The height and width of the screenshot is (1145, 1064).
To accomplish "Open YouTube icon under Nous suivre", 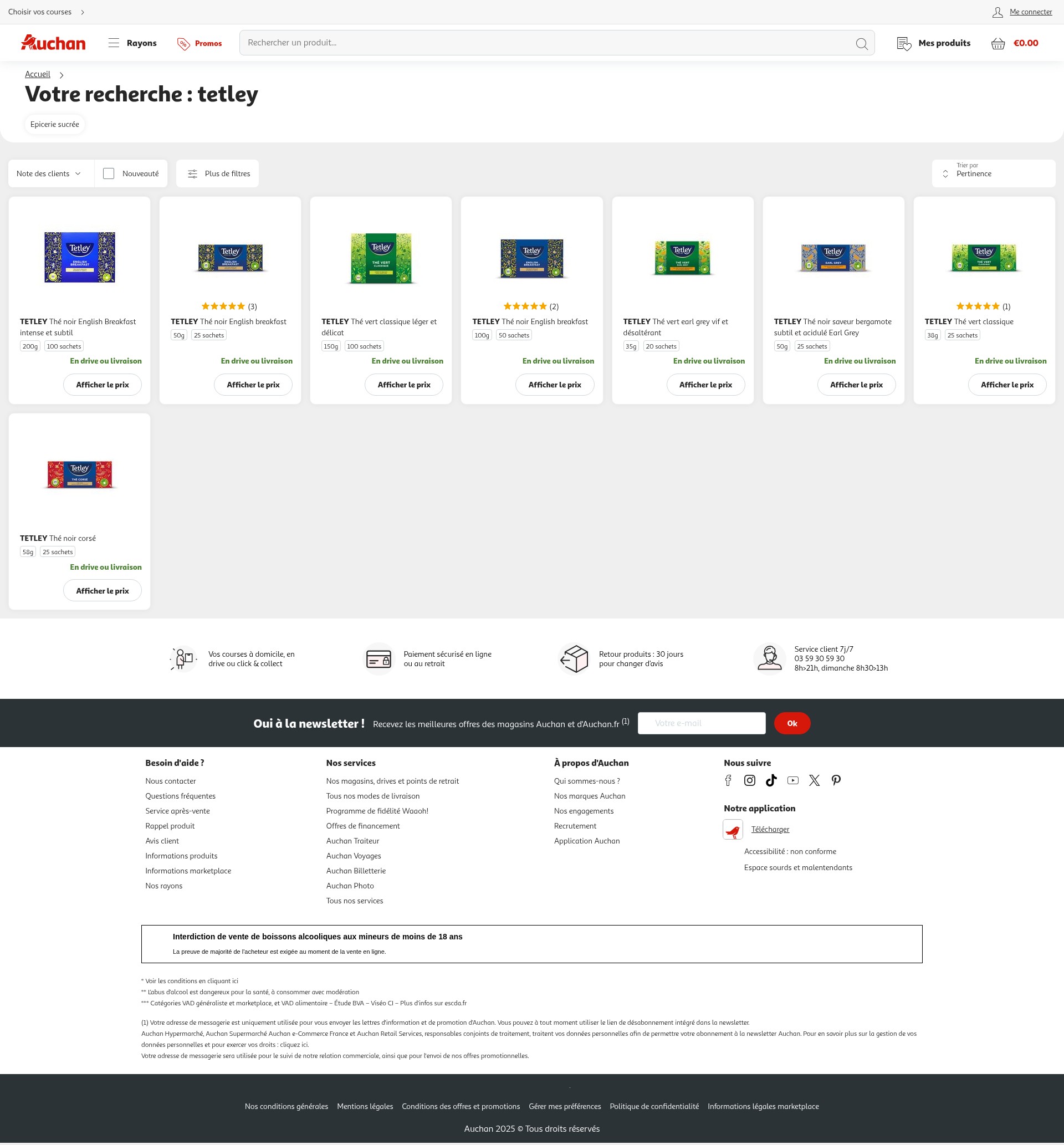I will pos(793,780).
